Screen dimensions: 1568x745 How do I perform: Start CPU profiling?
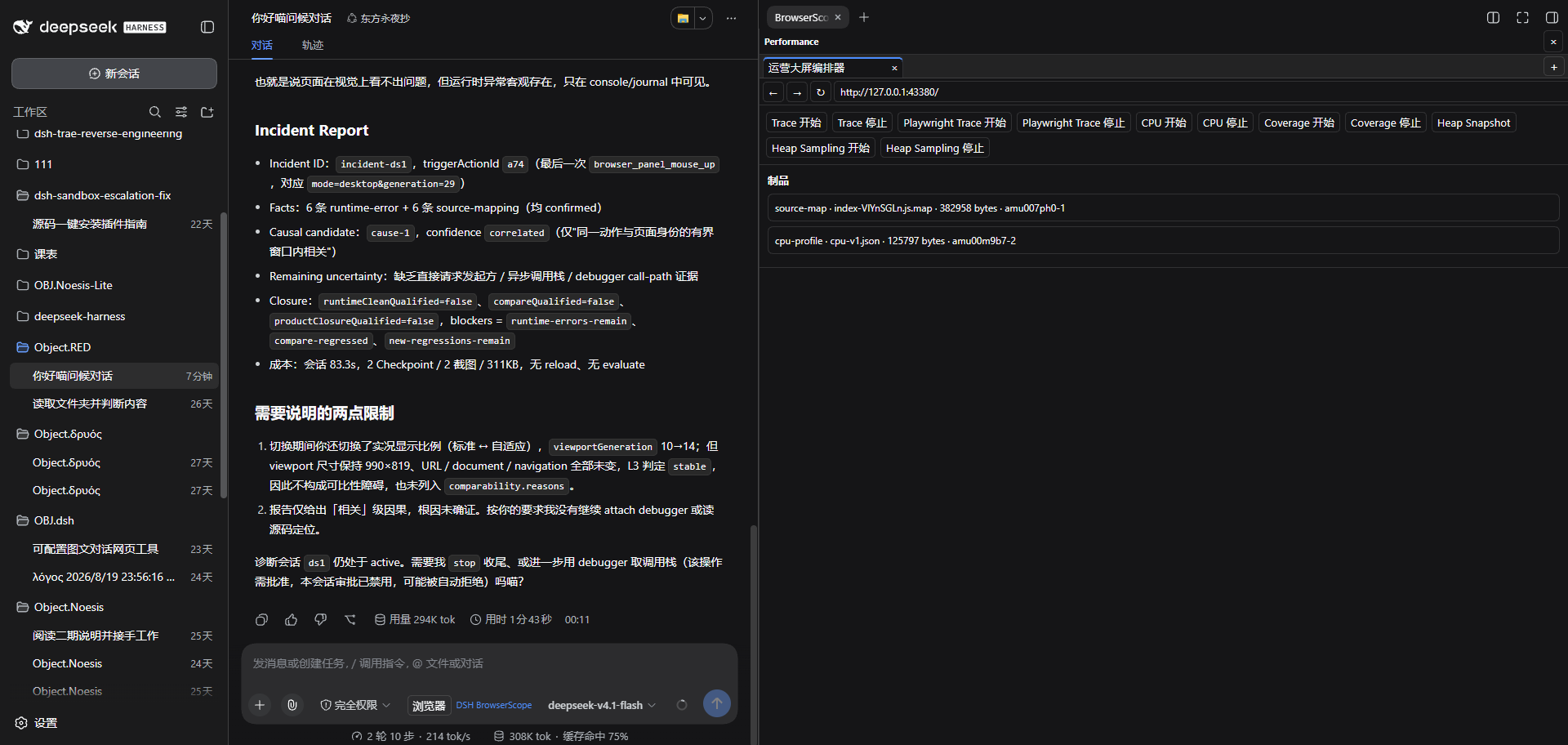[1164, 123]
